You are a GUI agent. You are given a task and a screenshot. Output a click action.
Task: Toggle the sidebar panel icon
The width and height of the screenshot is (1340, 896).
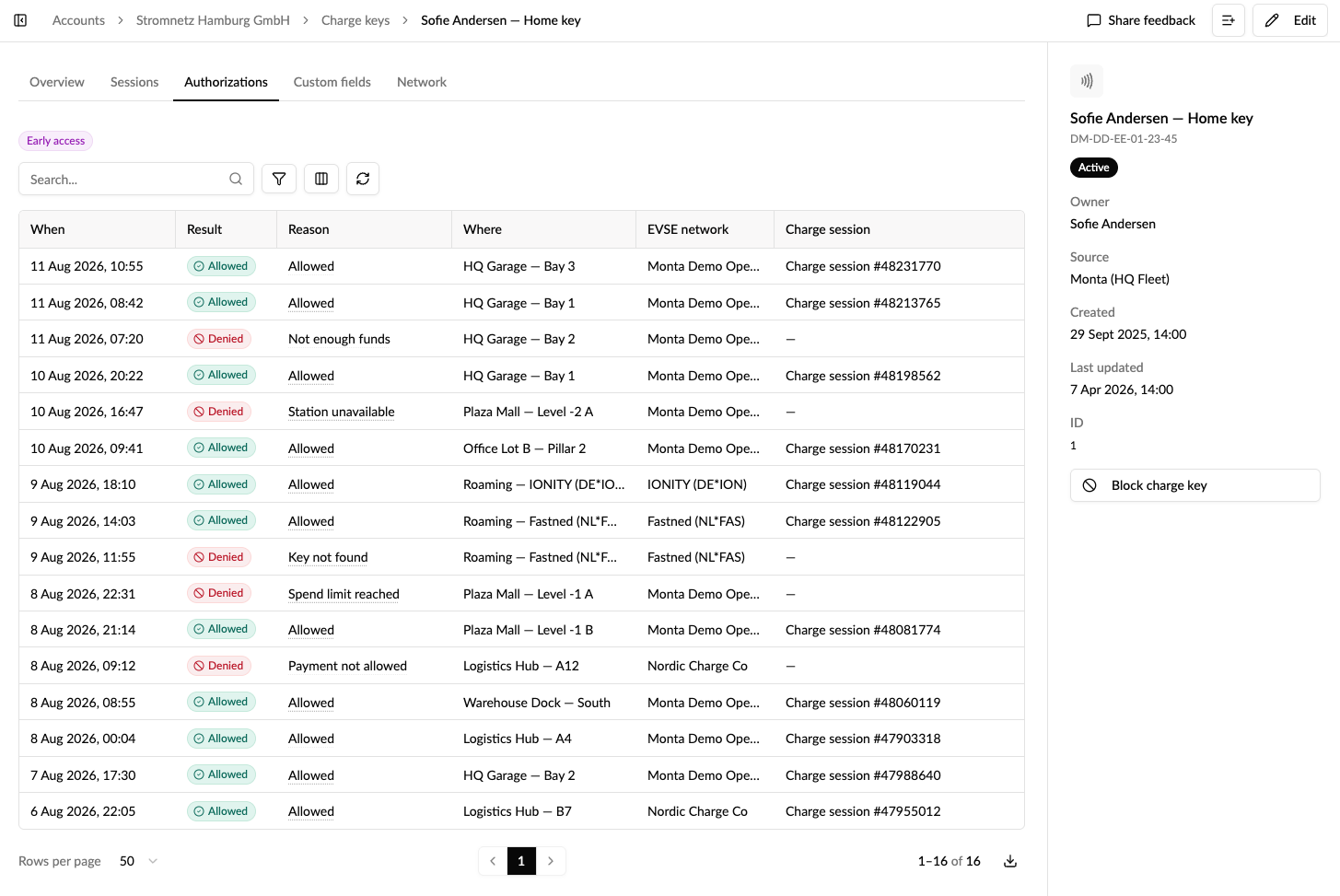click(20, 20)
